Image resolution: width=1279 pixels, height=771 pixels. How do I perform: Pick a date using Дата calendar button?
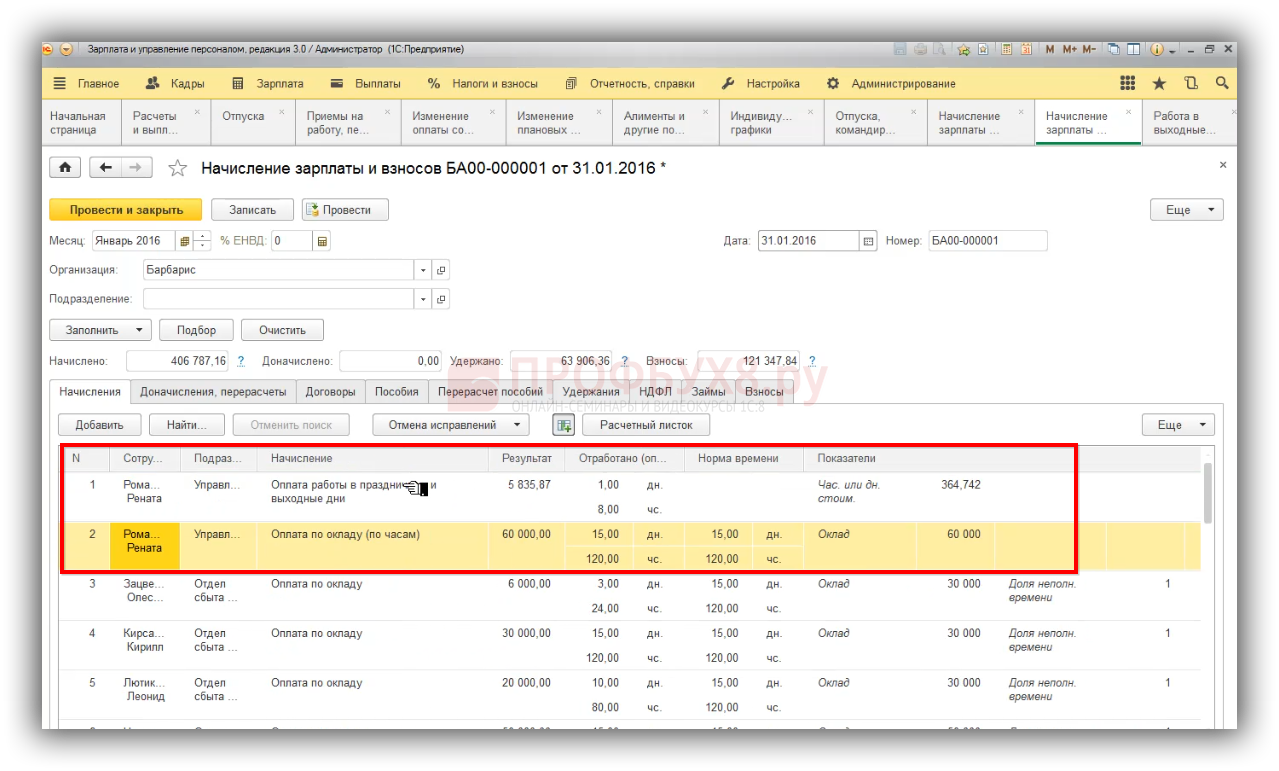coord(868,241)
